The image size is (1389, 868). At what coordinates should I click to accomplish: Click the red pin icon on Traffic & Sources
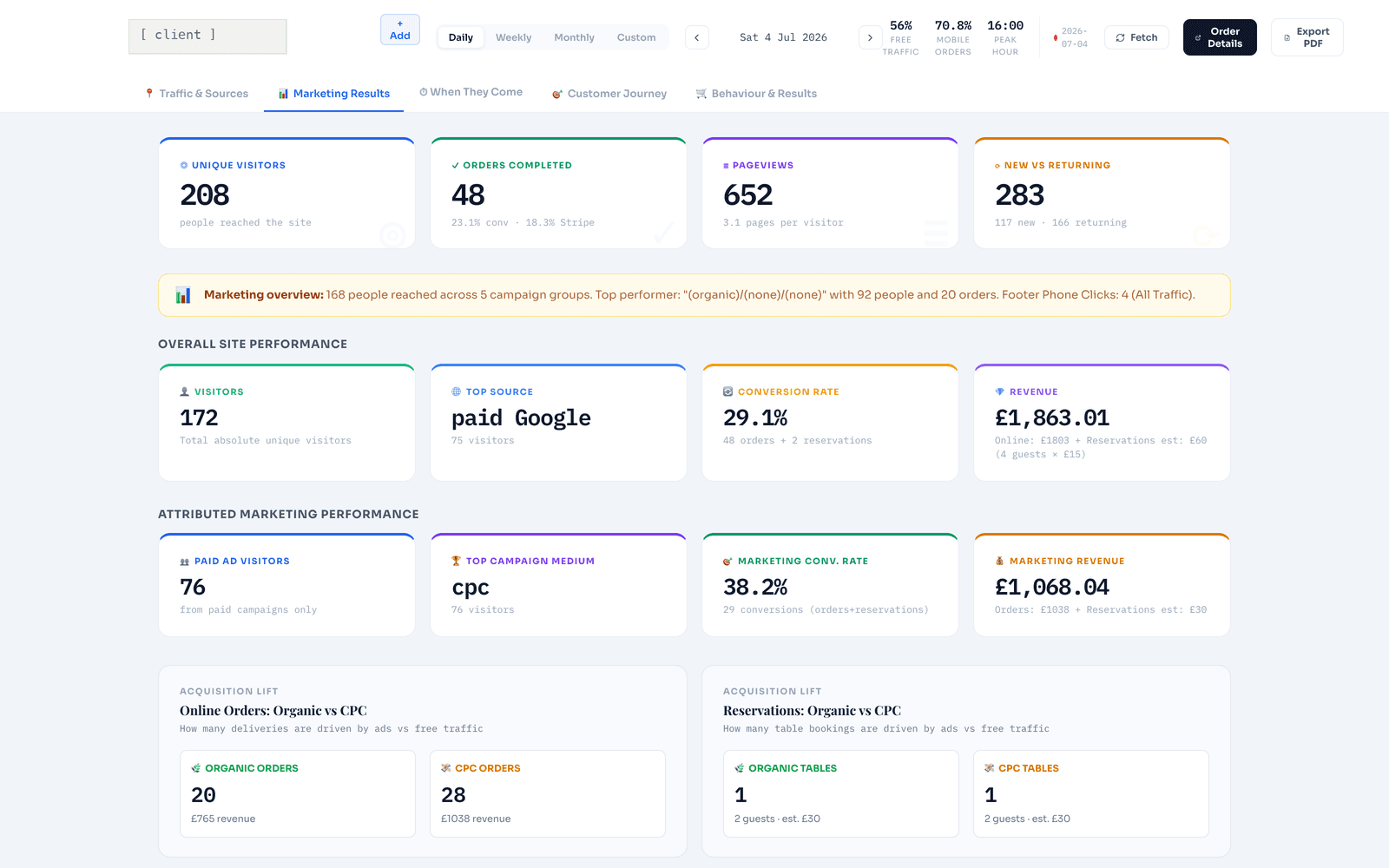(149, 93)
